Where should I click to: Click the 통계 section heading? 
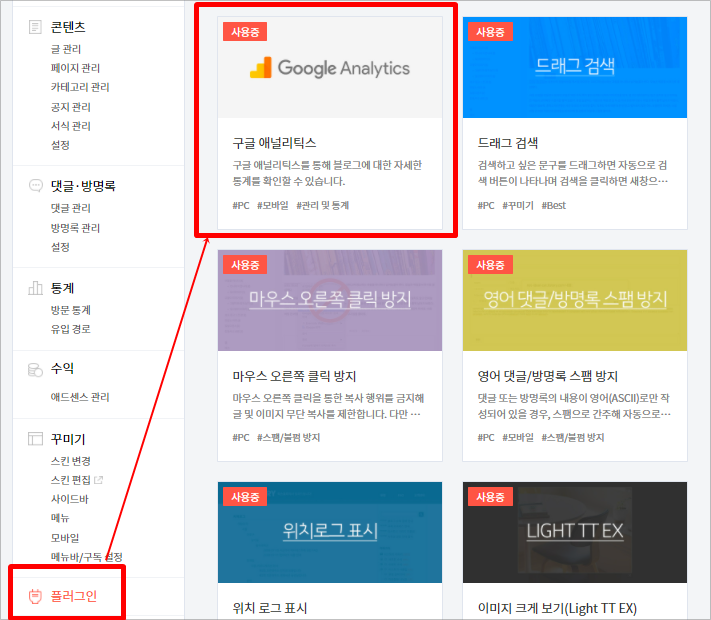[62, 288]
